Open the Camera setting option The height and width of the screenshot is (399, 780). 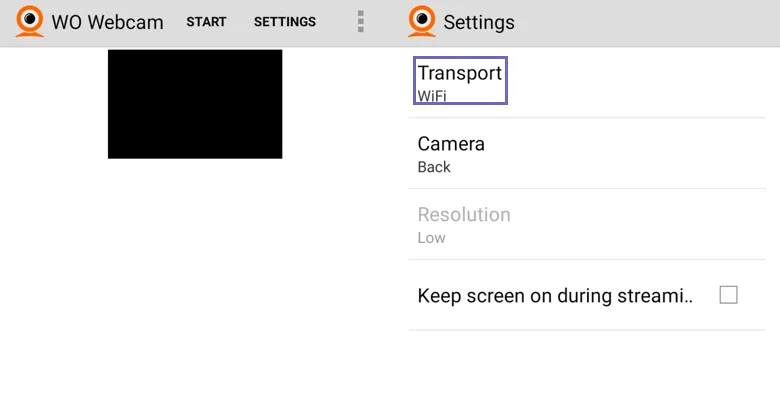[586, 154]
